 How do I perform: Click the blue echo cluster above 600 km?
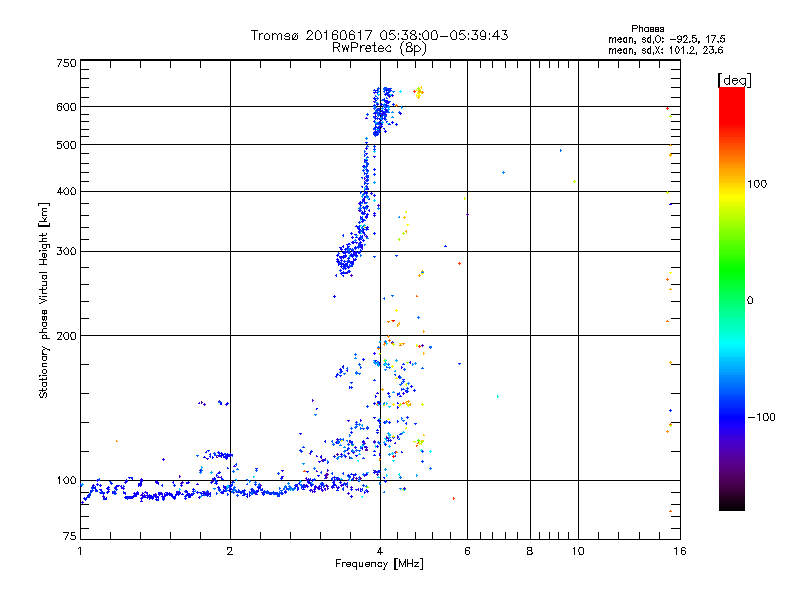(383, 110)
